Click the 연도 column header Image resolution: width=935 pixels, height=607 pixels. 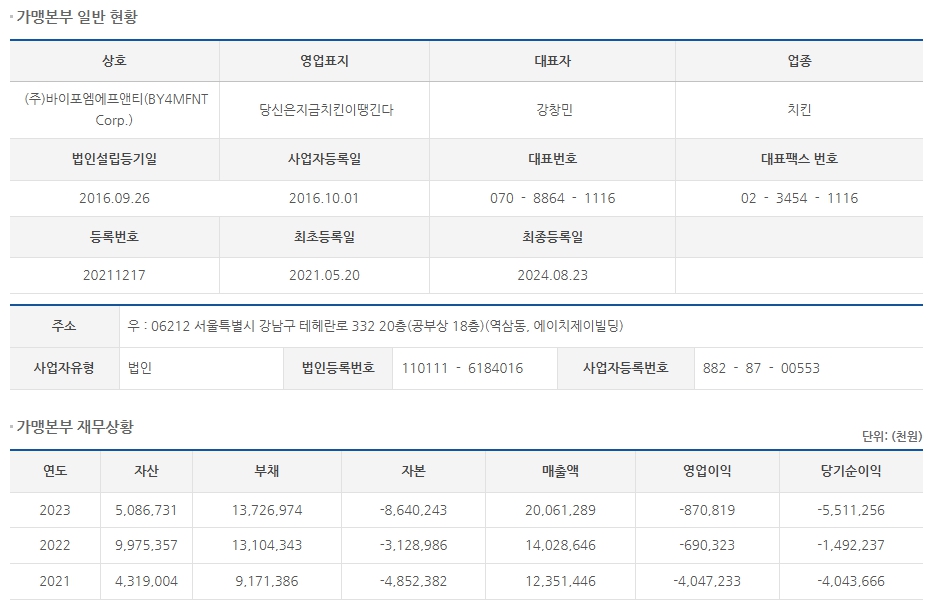[55, 471]
